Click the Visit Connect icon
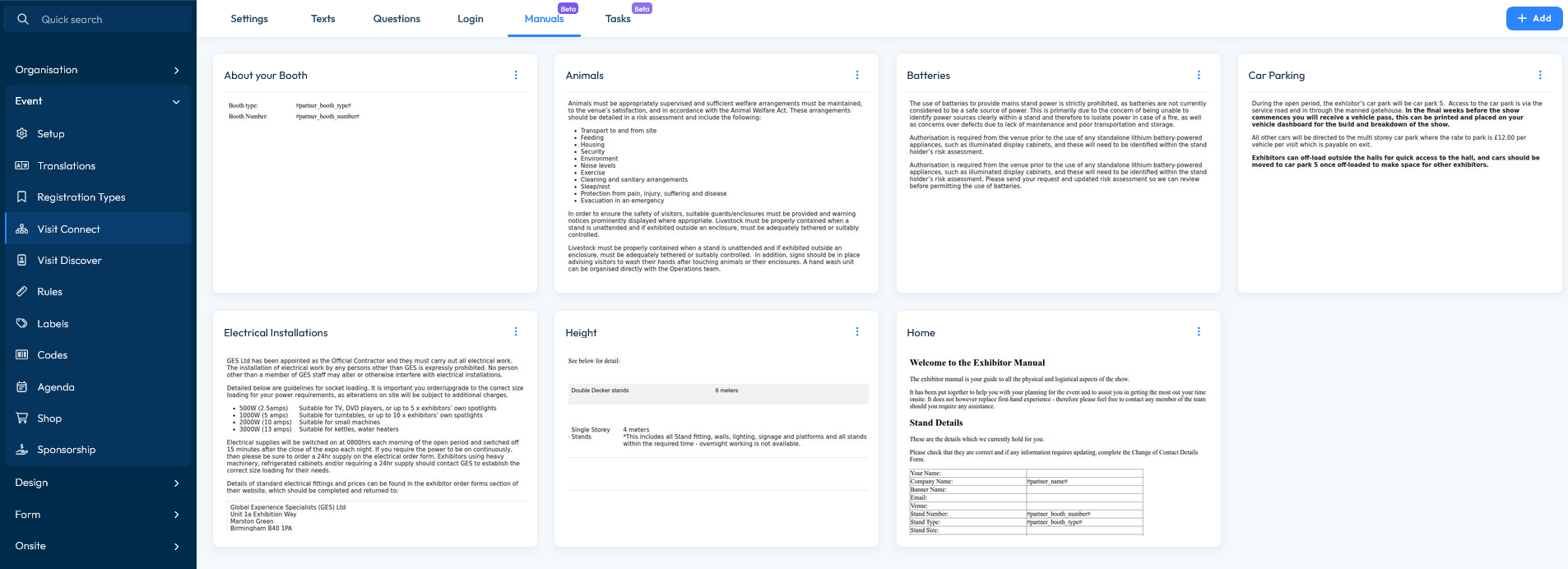The image size is (1568, 569). click(x=22, y=229)
